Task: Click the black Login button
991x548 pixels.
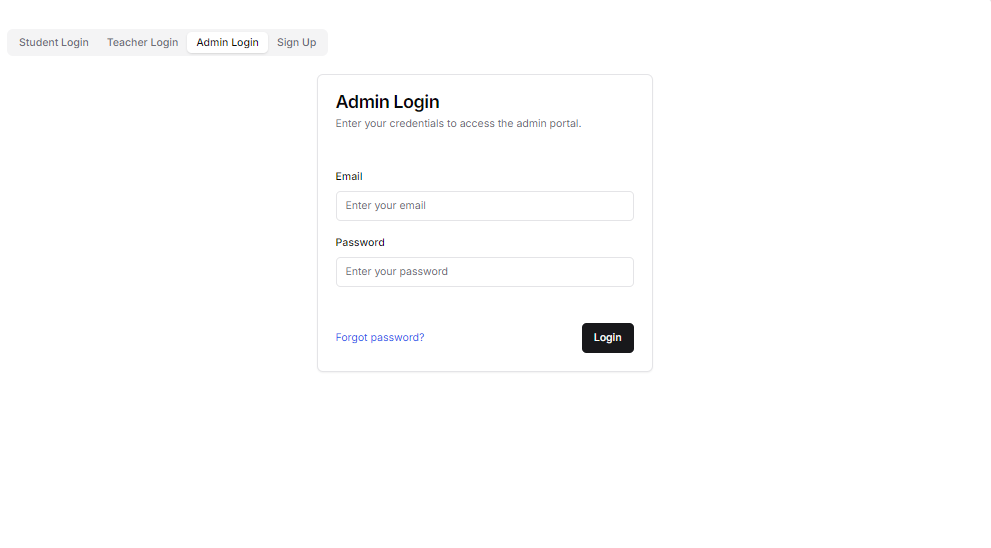Action: (607, 338)
